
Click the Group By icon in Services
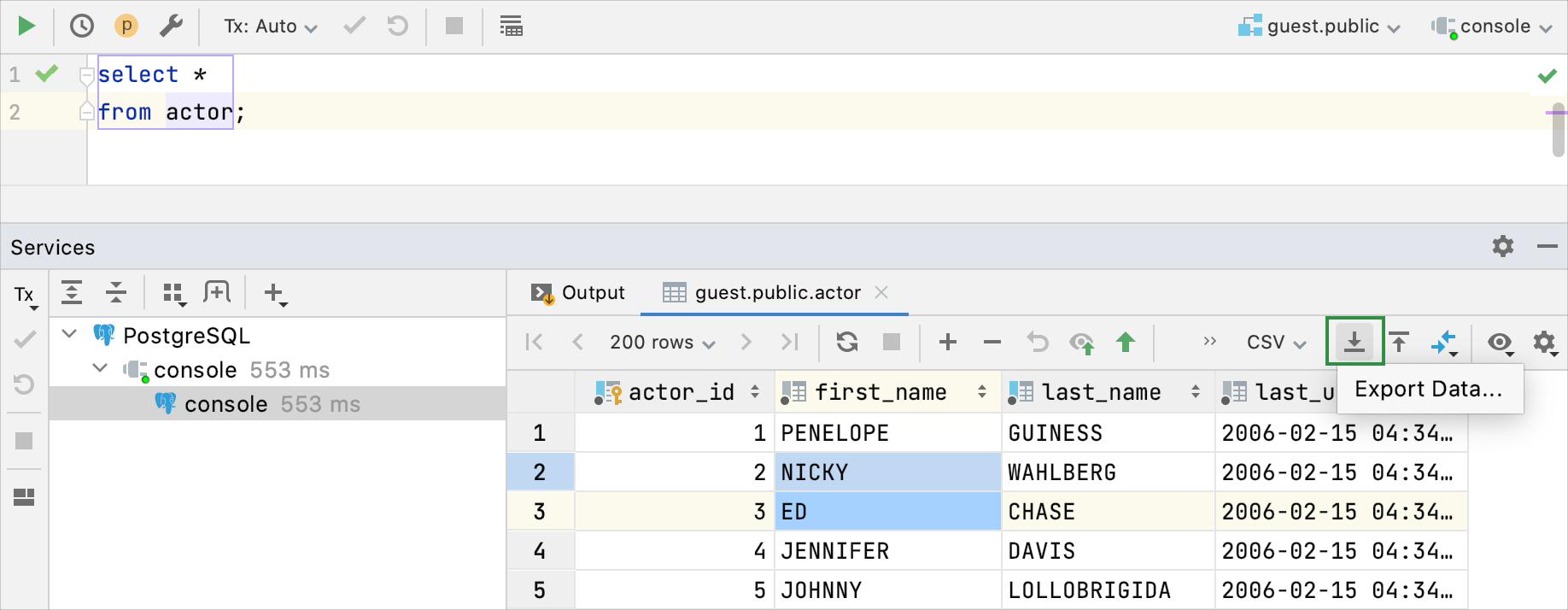[x=174, y=294]
